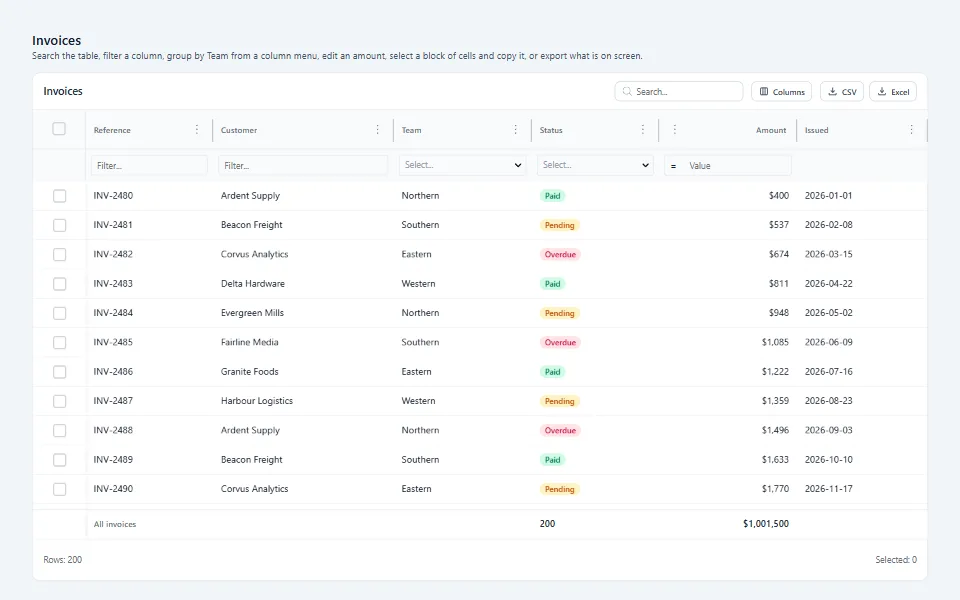Click the Customer column Filter field

pyautogui.click(x=303, y=165)
